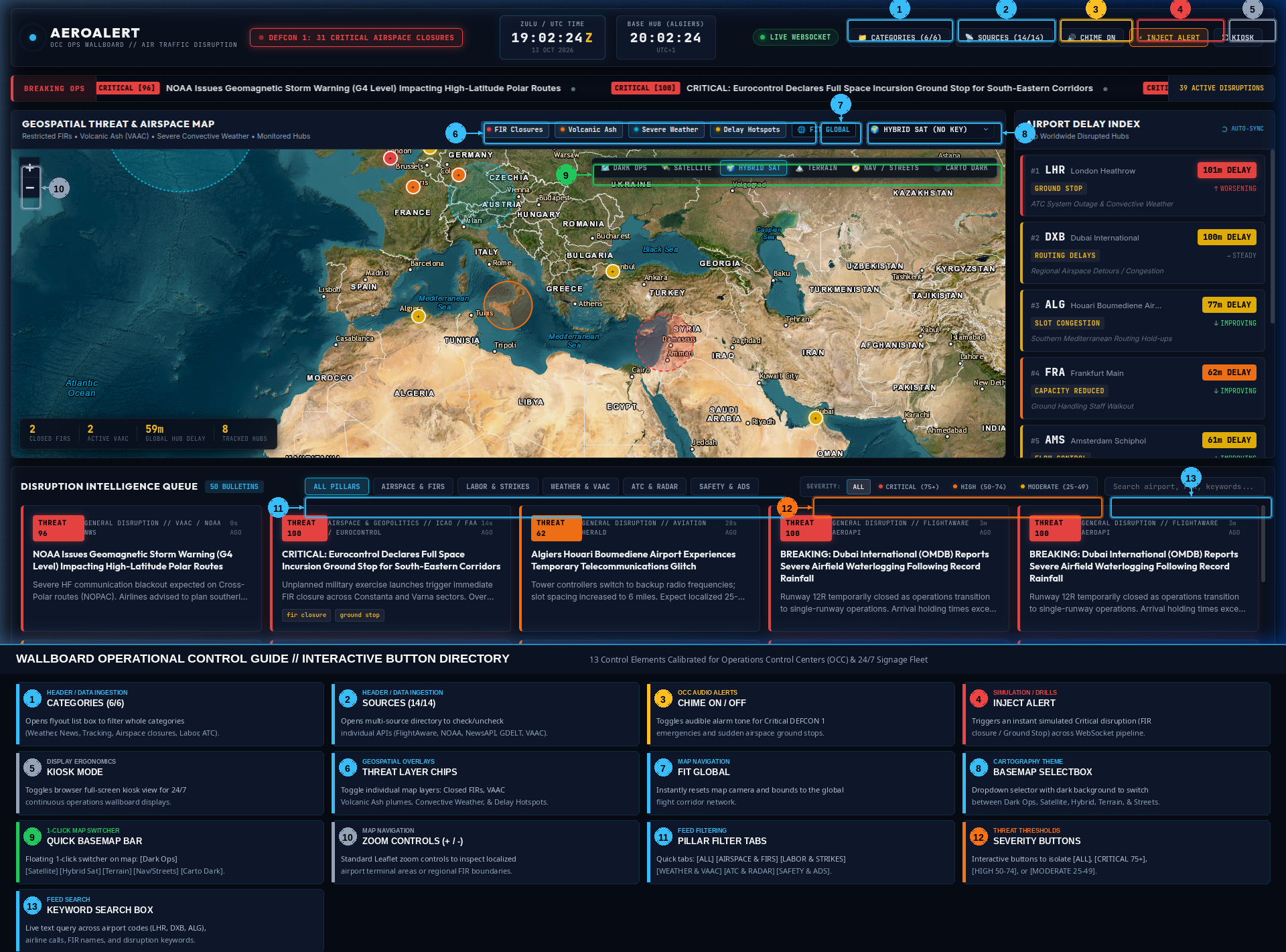Switch map to Satellite basemap
This screenshot has width=1286, height=952.
(686, 168)
